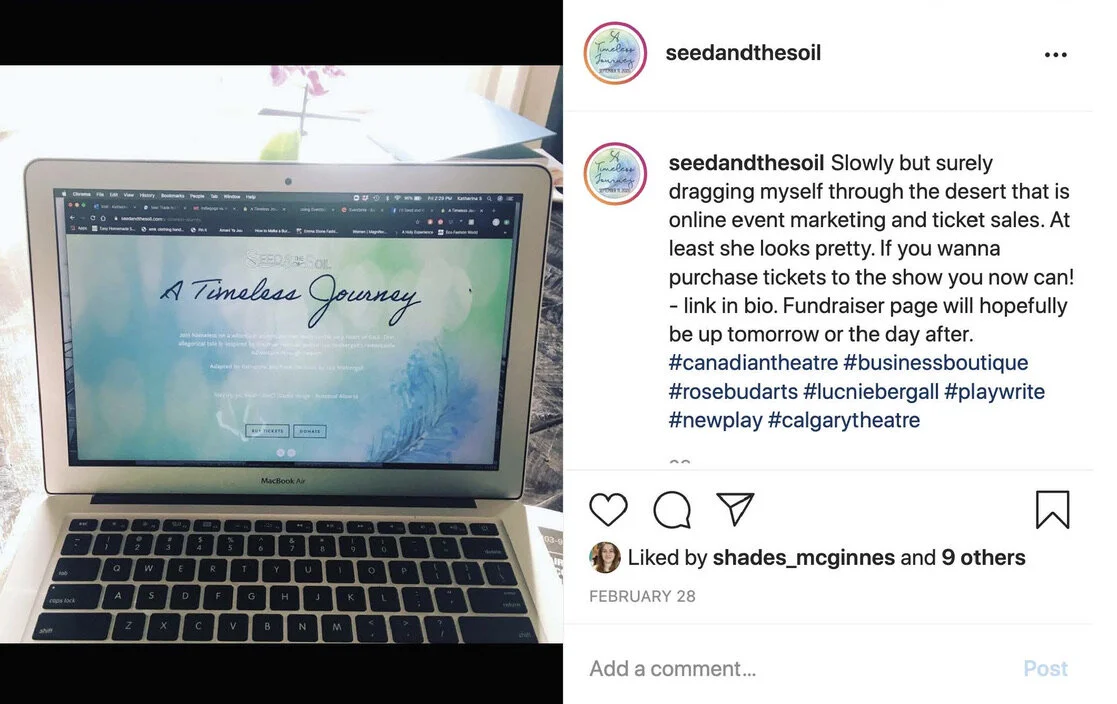1117x704 pixels.
Task: Focus the Add a comment field
Action: pos(798,668)
